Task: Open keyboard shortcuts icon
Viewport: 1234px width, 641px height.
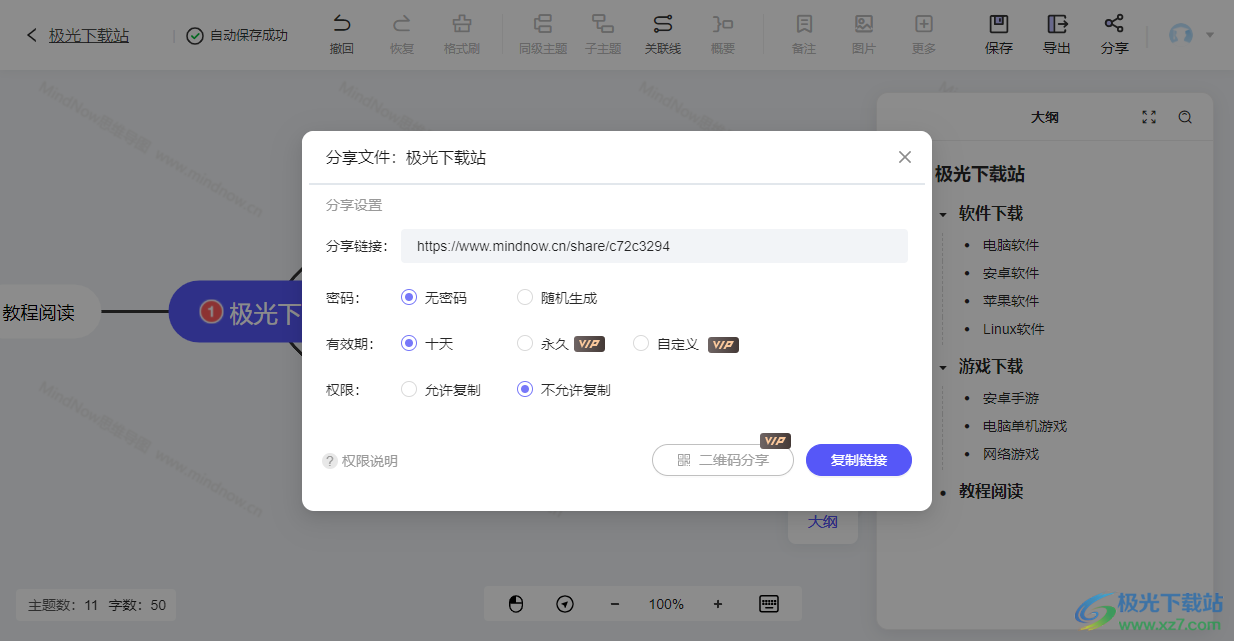Action: point(769,604)
